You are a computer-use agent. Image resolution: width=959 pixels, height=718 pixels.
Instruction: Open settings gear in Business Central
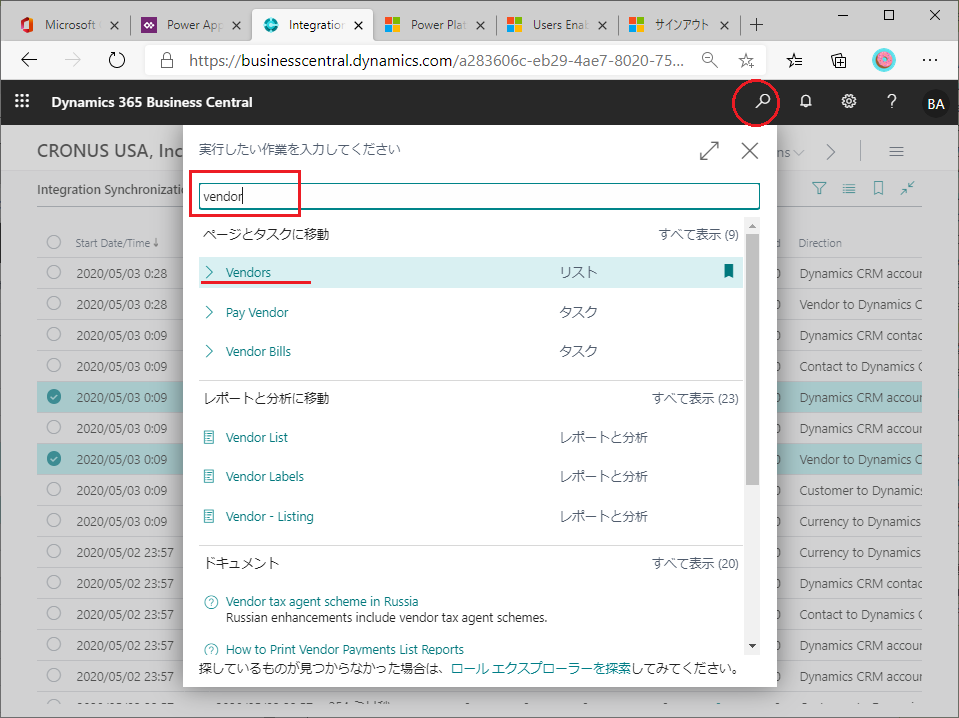848,101
